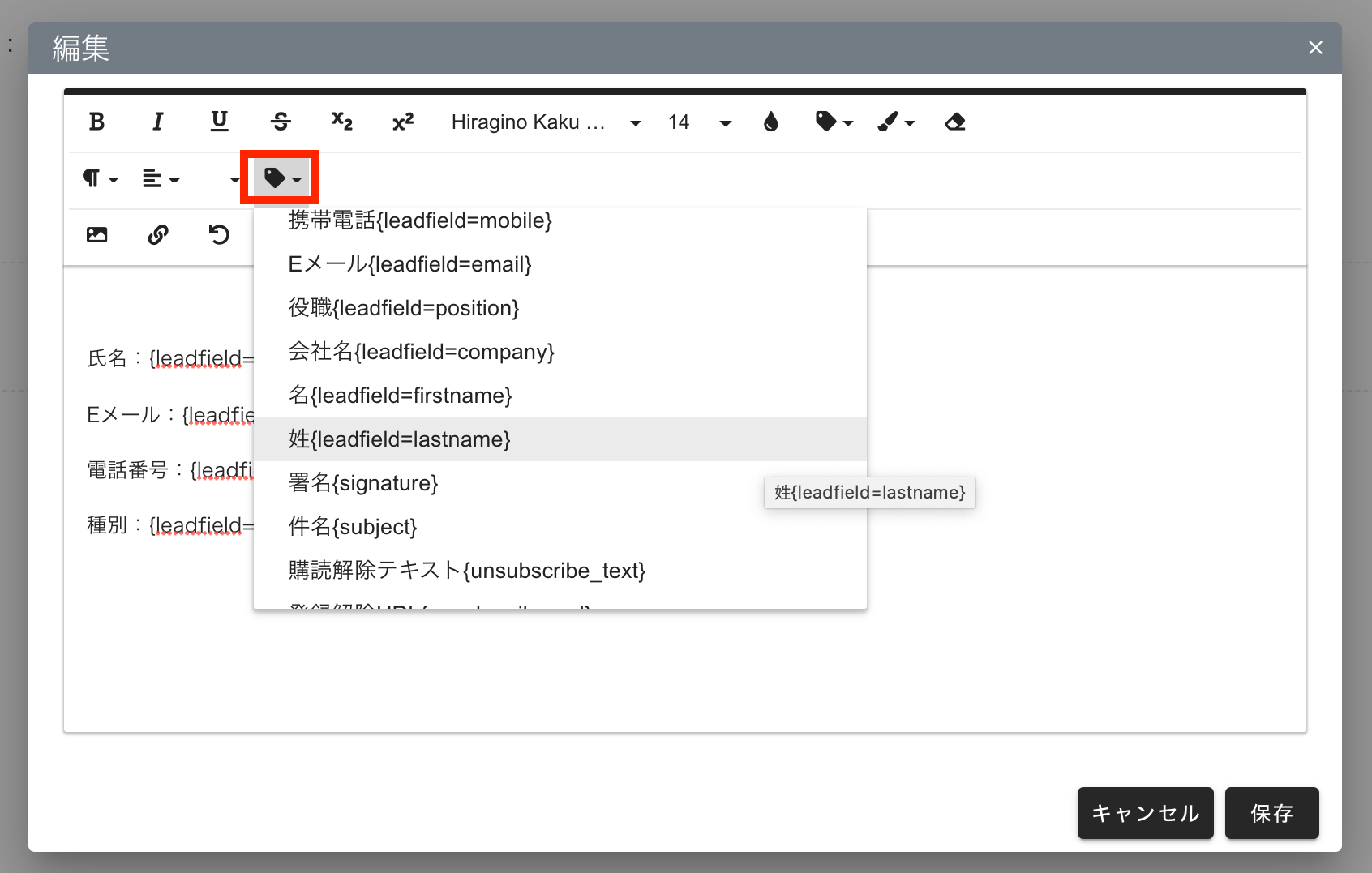Insert an image using the image icon
The width and height of the screenshot is (1372, 873).
[x=96, y=235]
